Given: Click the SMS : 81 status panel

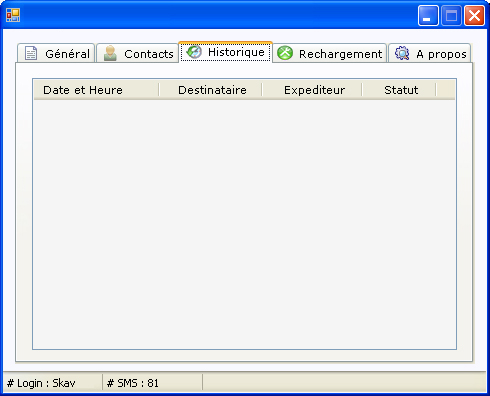Looking at the screenshot, I should pos(152,383).
